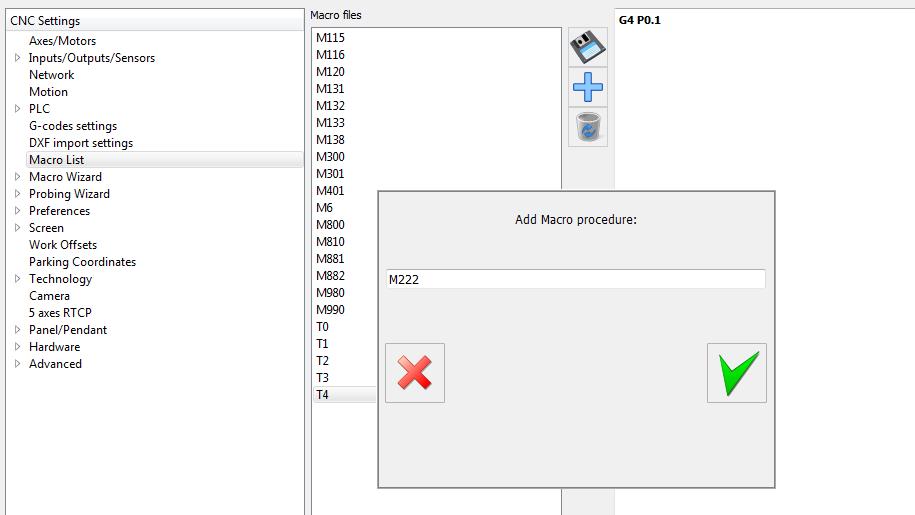Click the macro name input field

575,280
